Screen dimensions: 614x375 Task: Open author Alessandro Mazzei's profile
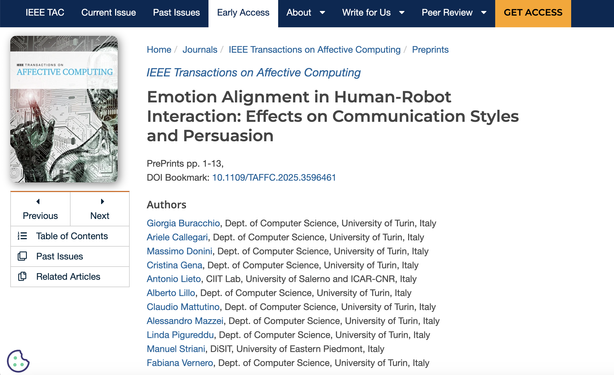pos(185,321)
